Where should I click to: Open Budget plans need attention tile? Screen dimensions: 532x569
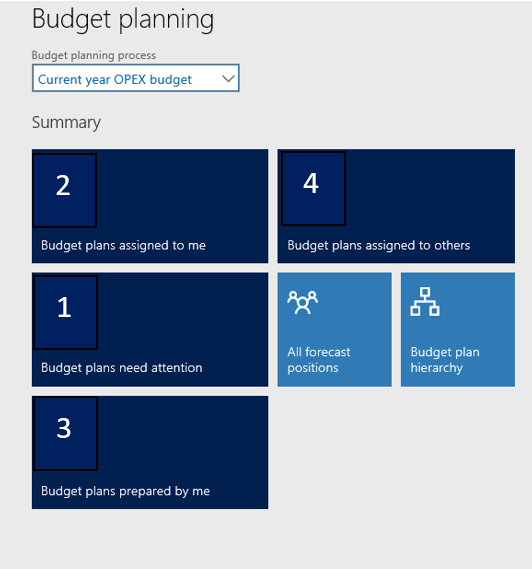[x=150, y=329]
